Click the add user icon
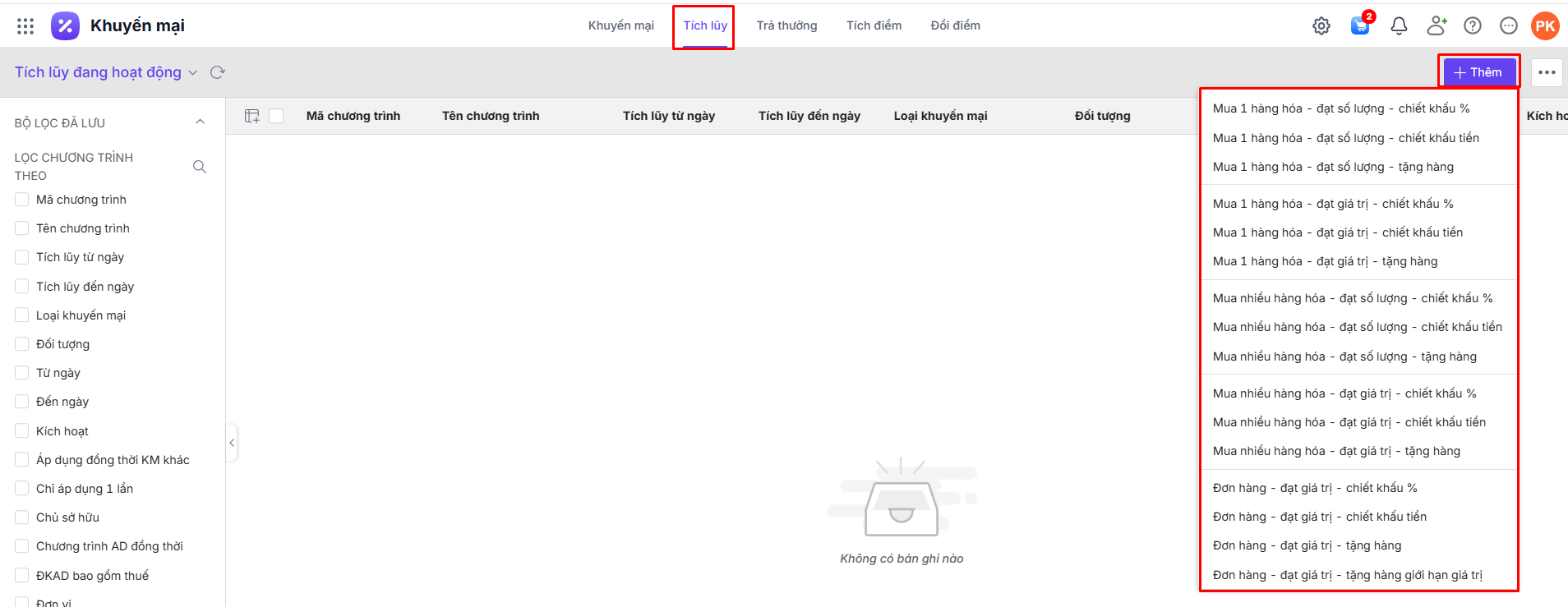This screenshot has height=607, width=1568. click(1436, 26)
